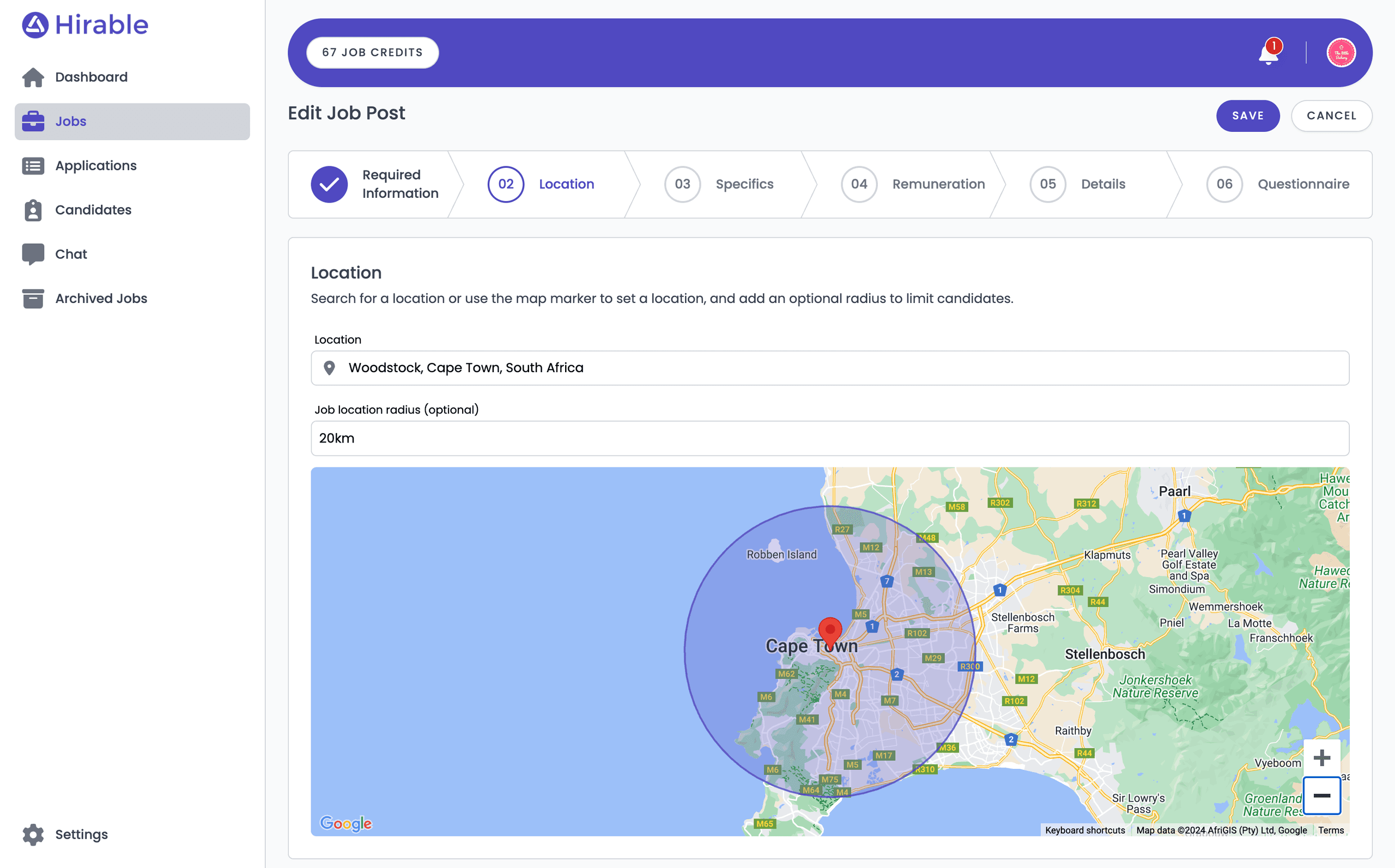The height and width of the screenshot is (868, 1395).
Task: Zoom out the map with minus button
Action: click(x=1321, y=795)
